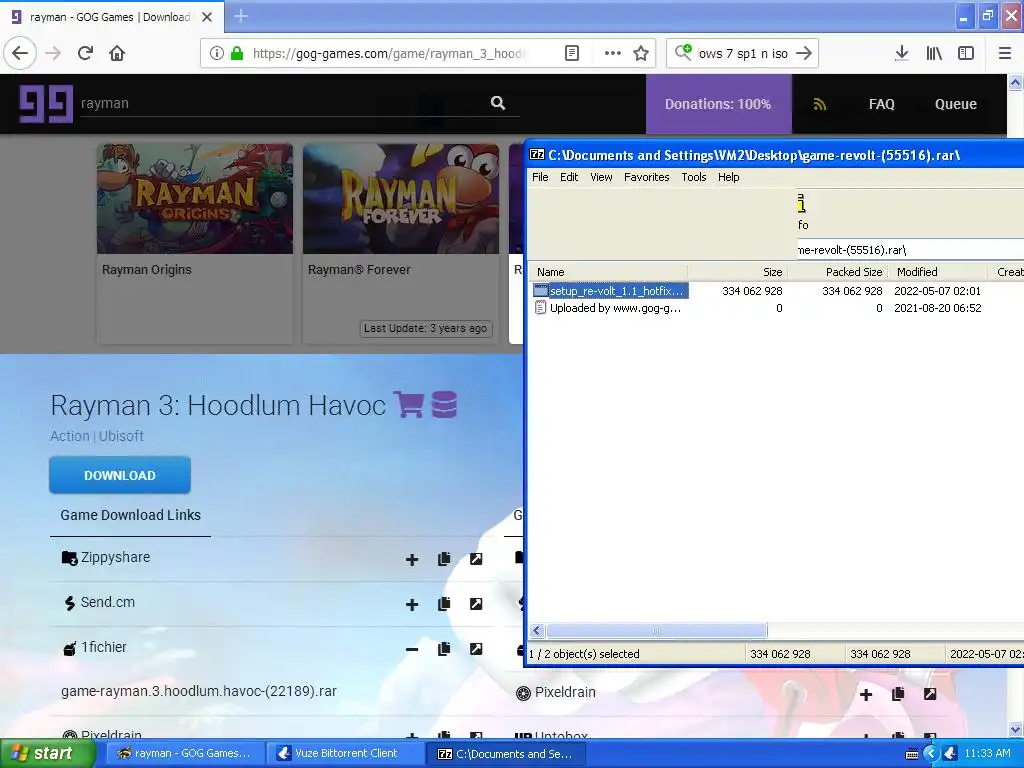1024x768 pixels.
Task: Expand Zippyshare links with plus
Action: 412,560
